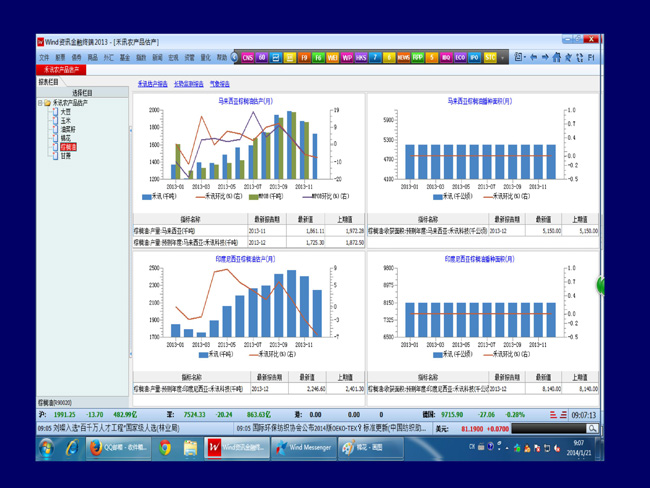This screenshot has width=650, height=488.
Task: Click the WEI toolbar icon
Action: point(333,58)
